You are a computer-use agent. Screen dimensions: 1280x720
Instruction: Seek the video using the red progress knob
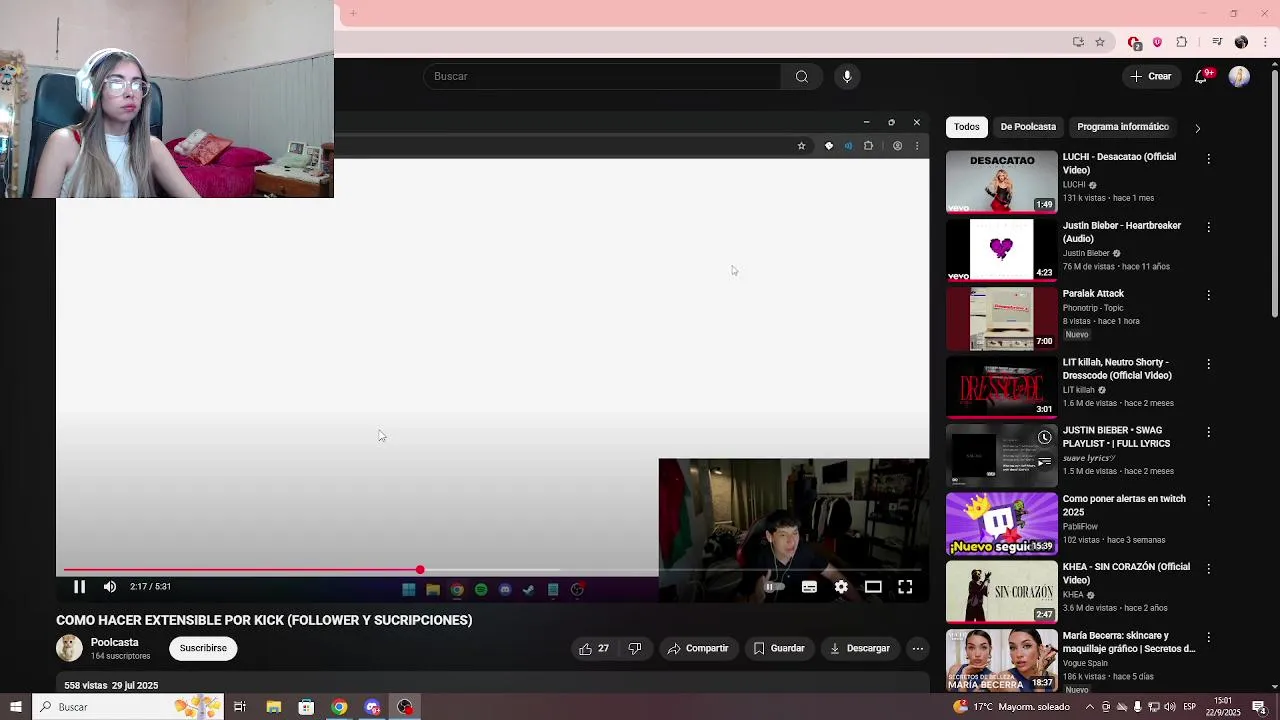click(x=420, y=570)
